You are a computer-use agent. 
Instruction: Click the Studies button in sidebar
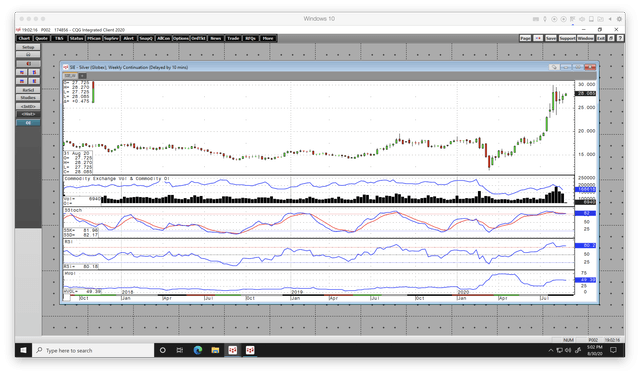(x=28, y=98)
